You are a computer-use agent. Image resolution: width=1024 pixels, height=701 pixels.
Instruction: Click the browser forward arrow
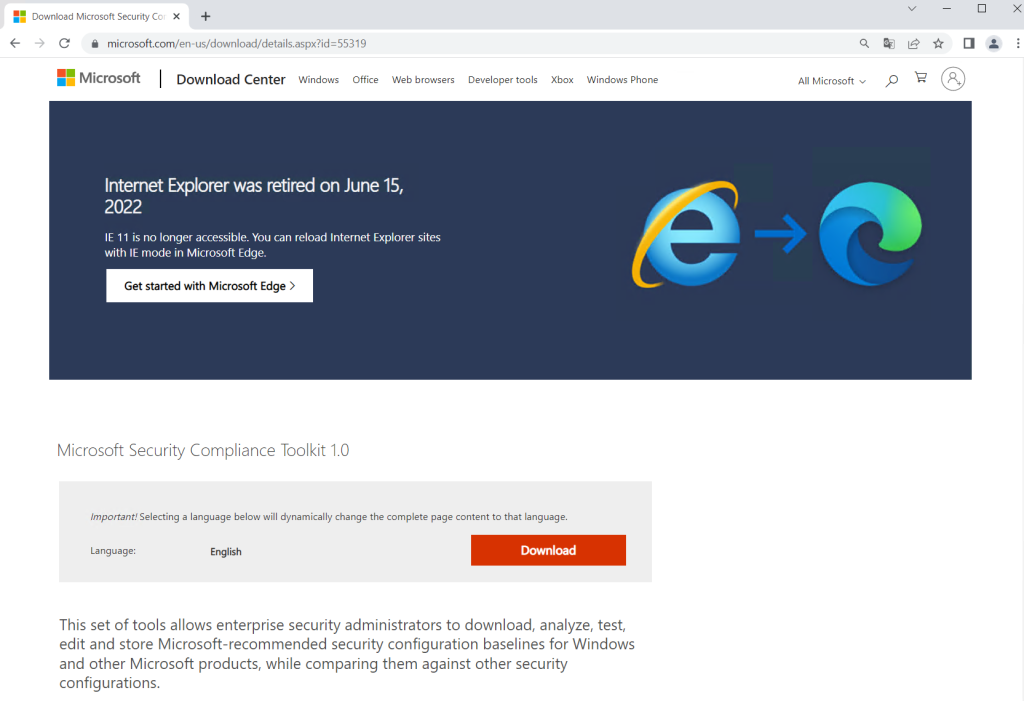pyautogui.click(x=40, y=43)
